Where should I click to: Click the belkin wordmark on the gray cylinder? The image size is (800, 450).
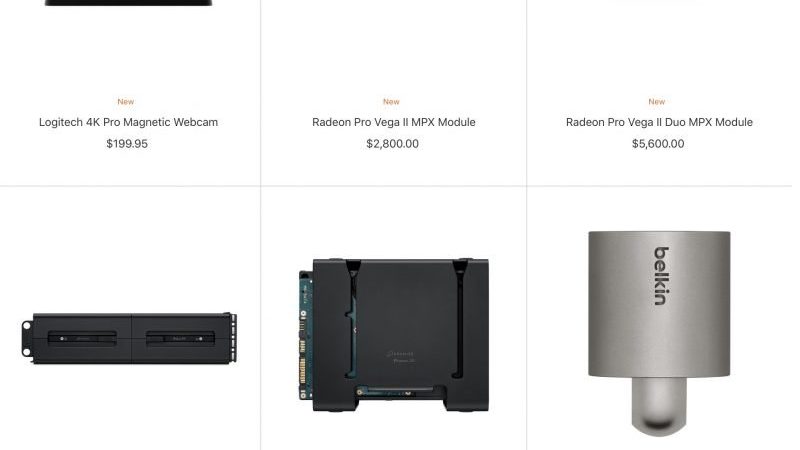(x=662, y=276)
